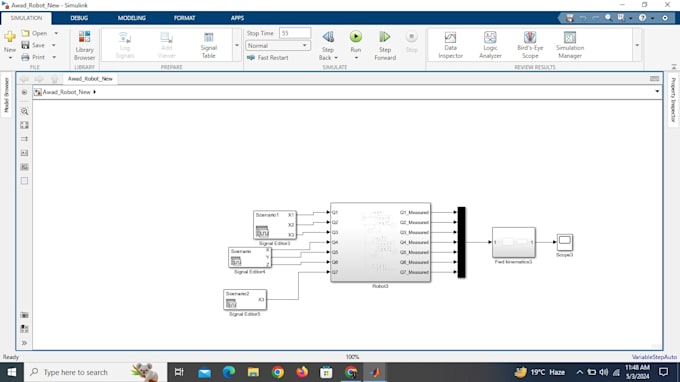680x382 pixels.
Task: Switch to the FORMAT tab
Action: (184, 18)
